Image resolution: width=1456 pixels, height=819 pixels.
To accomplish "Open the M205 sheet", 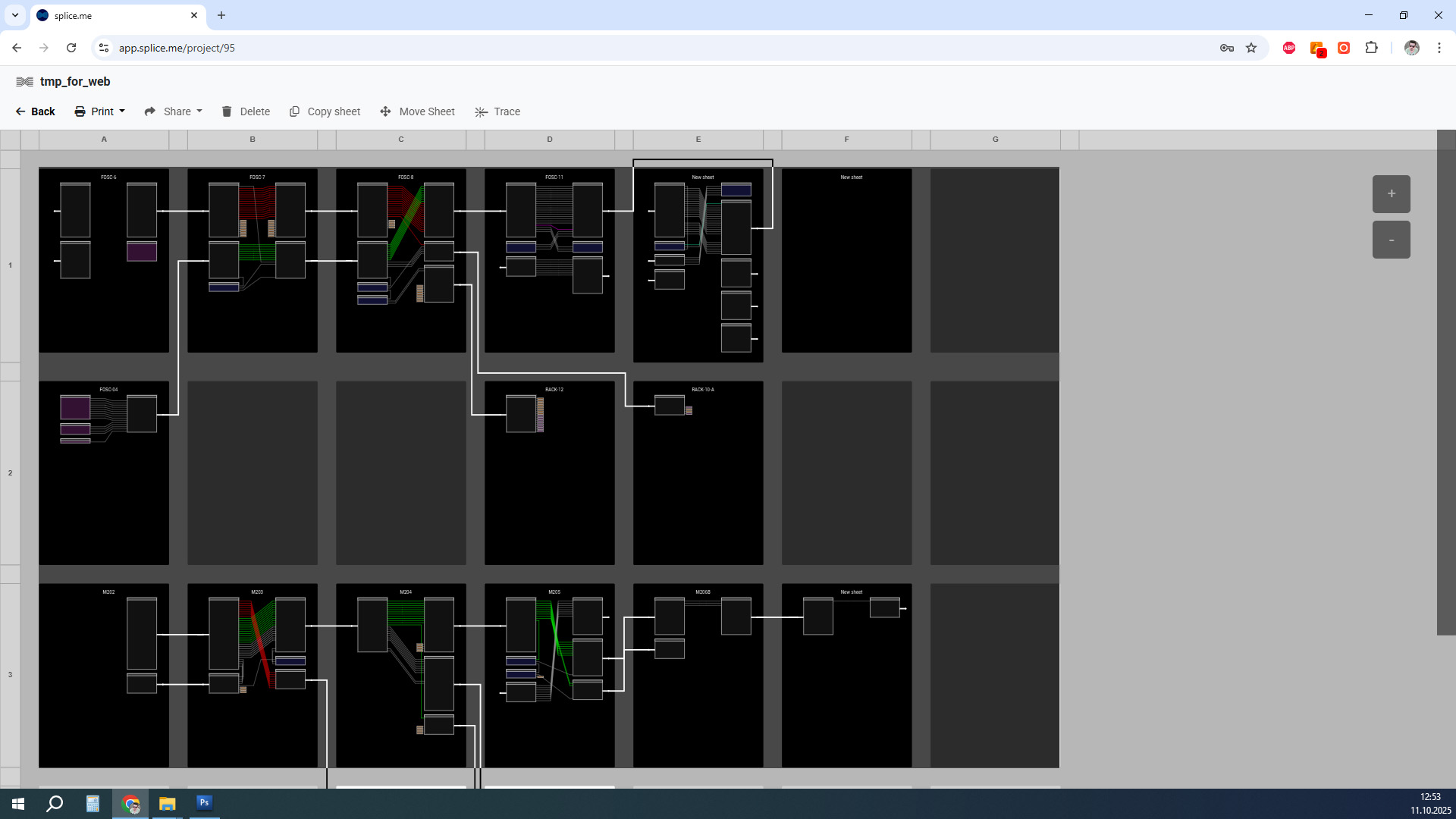I will (x=550, y=675).
